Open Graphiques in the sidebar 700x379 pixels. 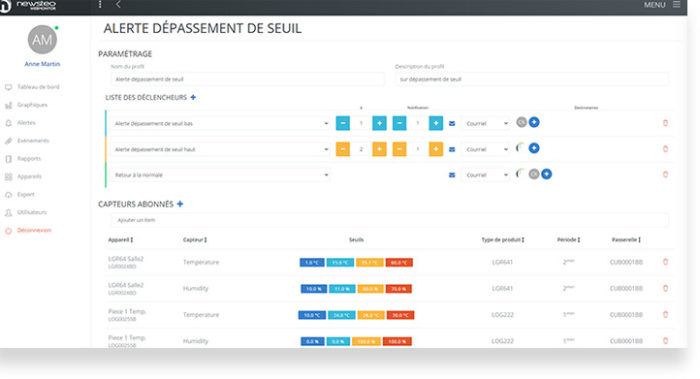tap(32, 105)
